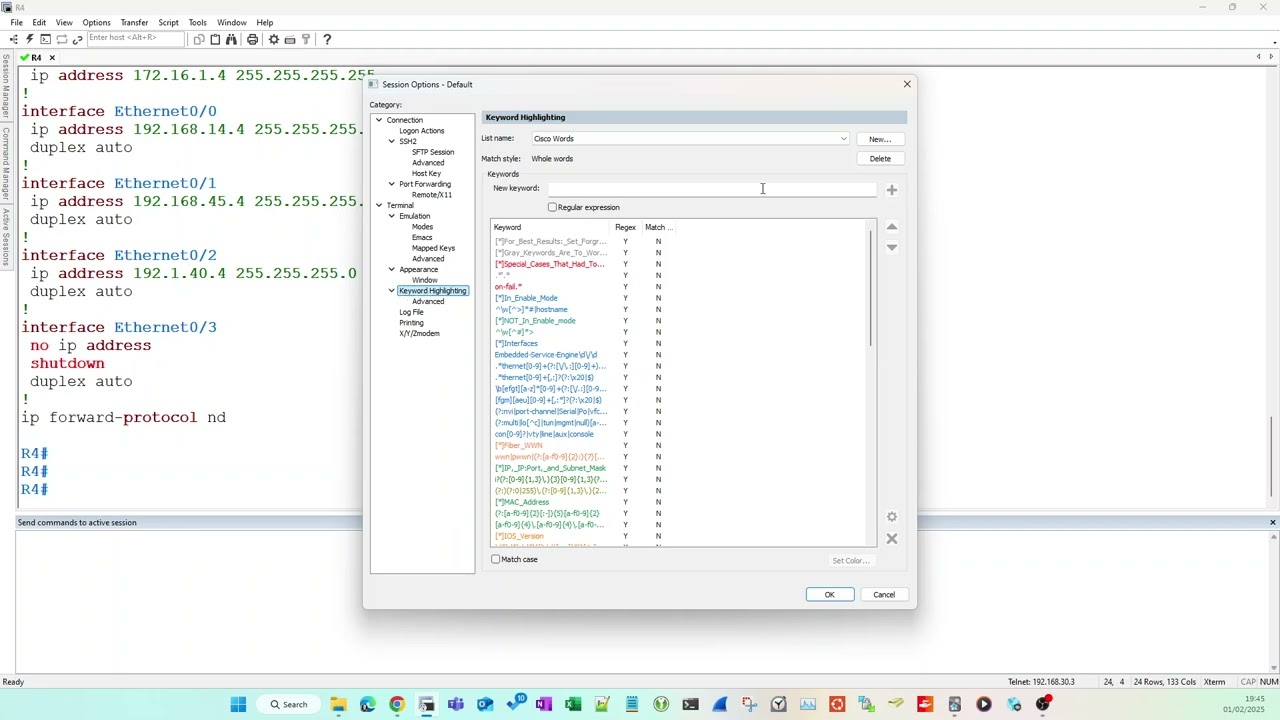
Task: Open the File menu
Action: coord(16,22)
